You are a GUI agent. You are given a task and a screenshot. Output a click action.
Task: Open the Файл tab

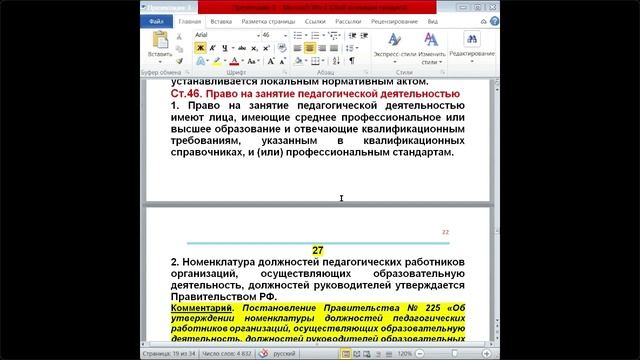pos(156,21)
